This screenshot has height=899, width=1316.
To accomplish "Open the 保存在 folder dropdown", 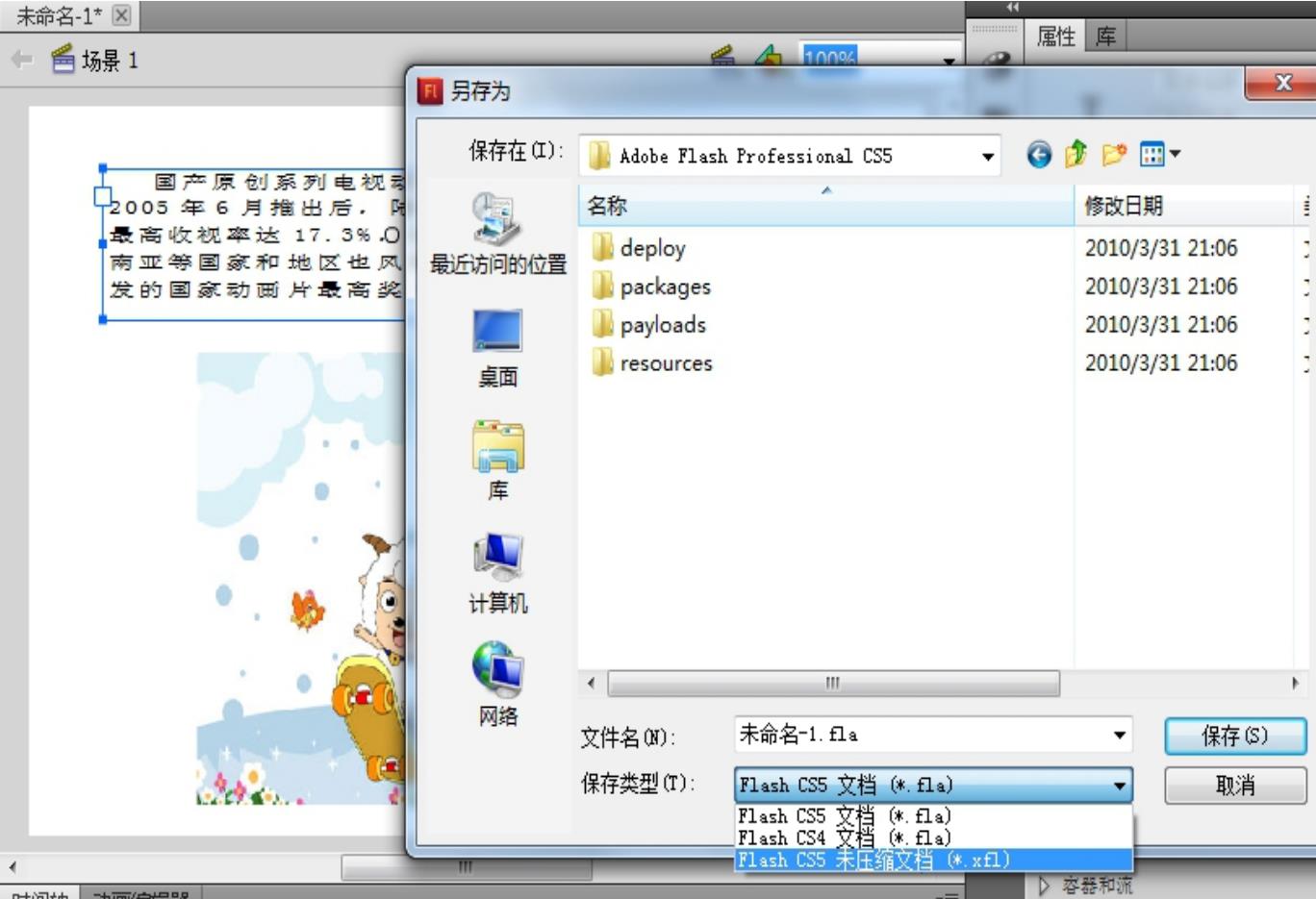I will point(987,156).
